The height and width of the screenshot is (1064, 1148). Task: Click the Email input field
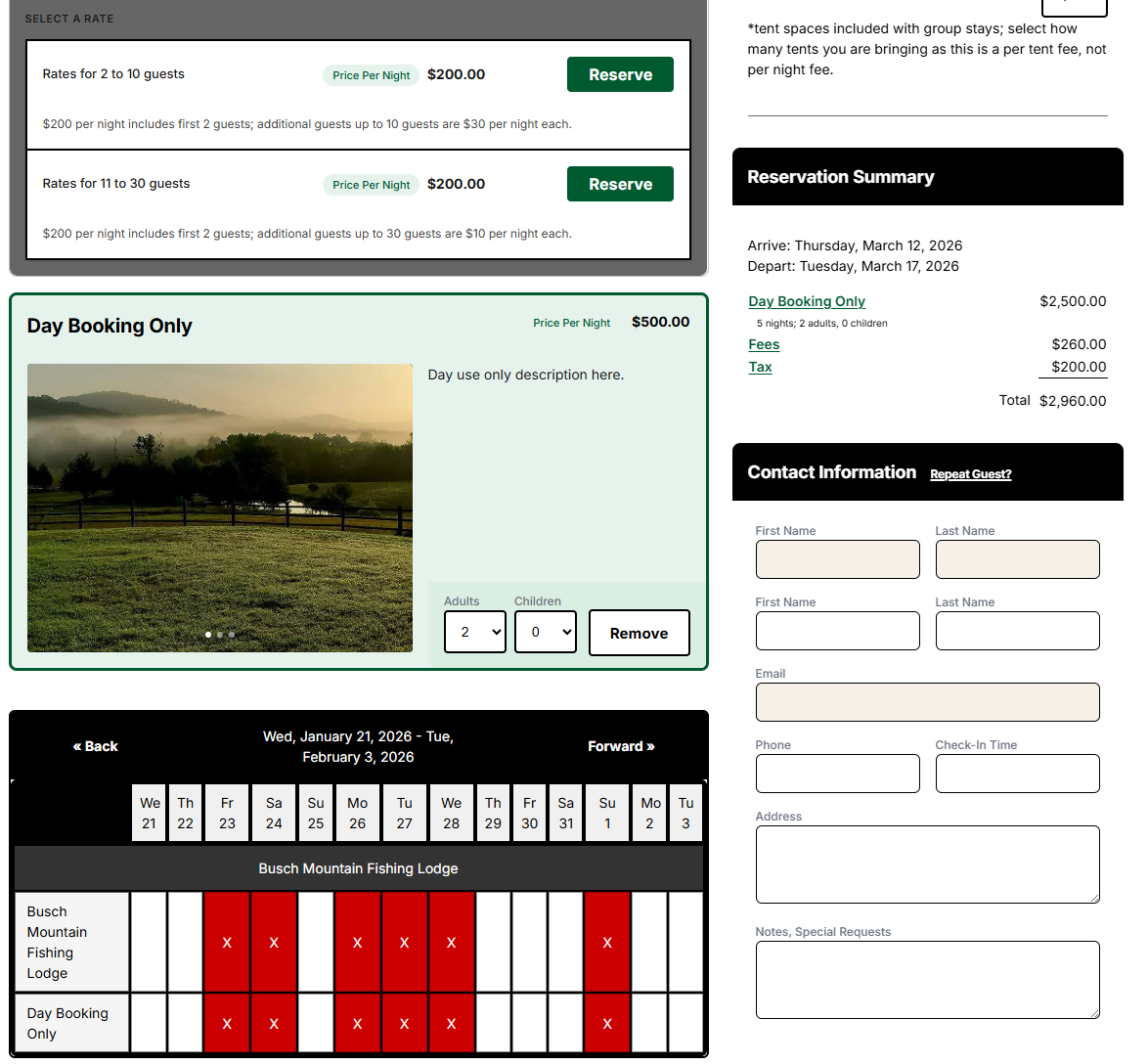click(926, 702)
